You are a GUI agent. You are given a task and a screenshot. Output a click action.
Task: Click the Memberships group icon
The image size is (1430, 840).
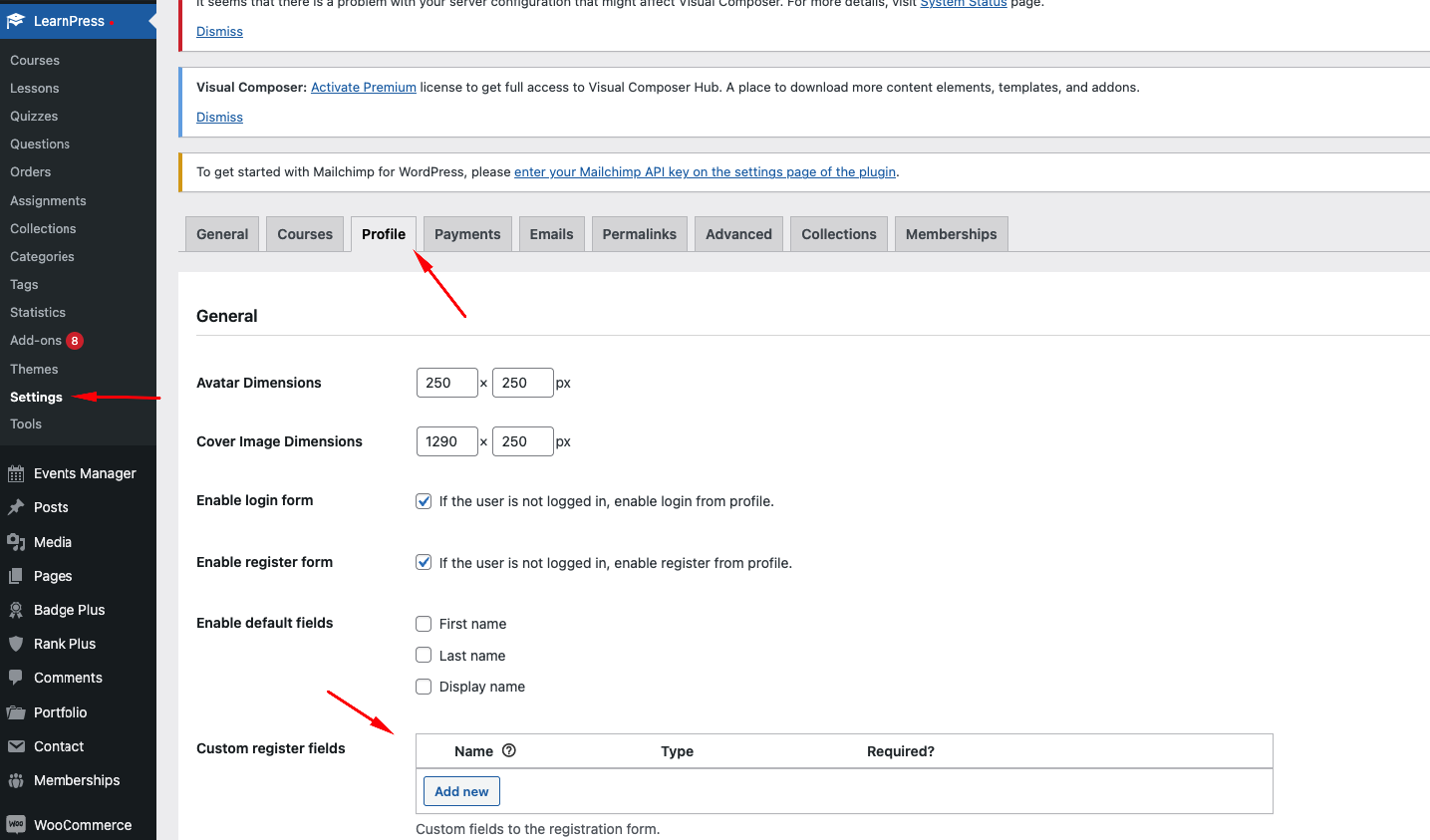16,780
